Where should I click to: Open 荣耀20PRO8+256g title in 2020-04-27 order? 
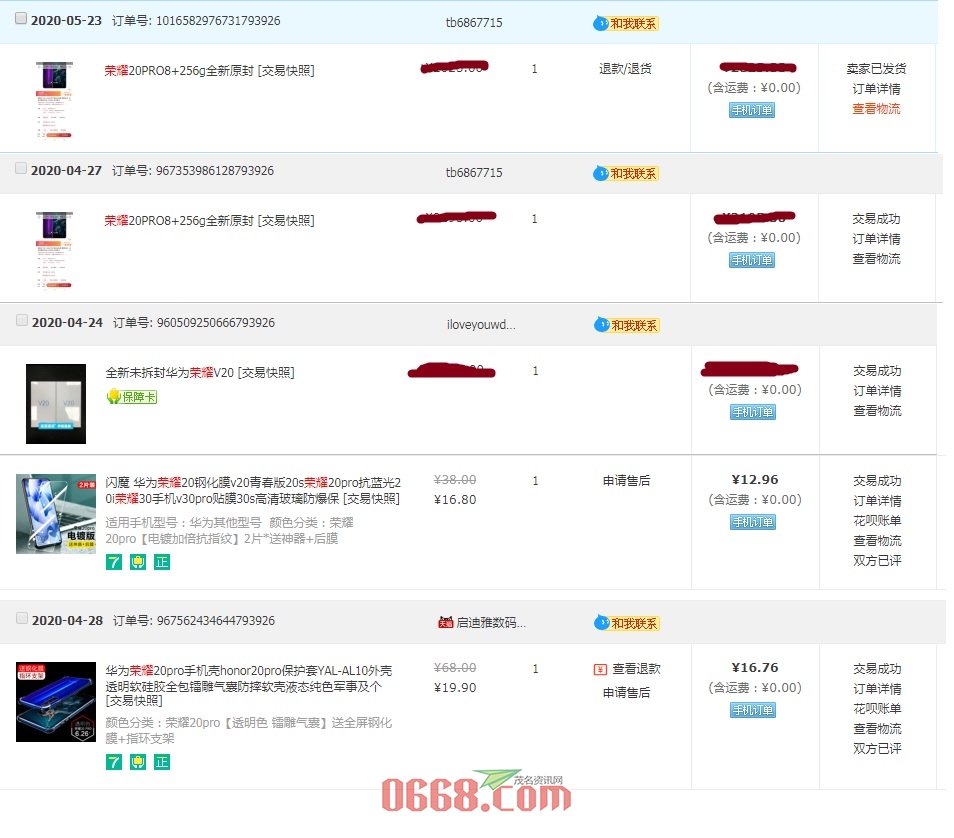[179, 220]
